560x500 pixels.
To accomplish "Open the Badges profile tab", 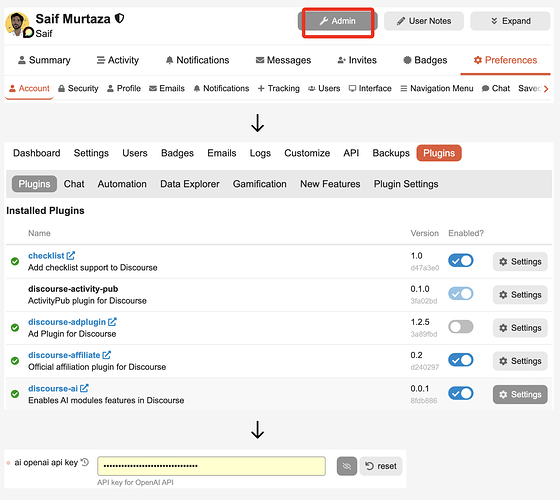I will [x=425, y=60].
